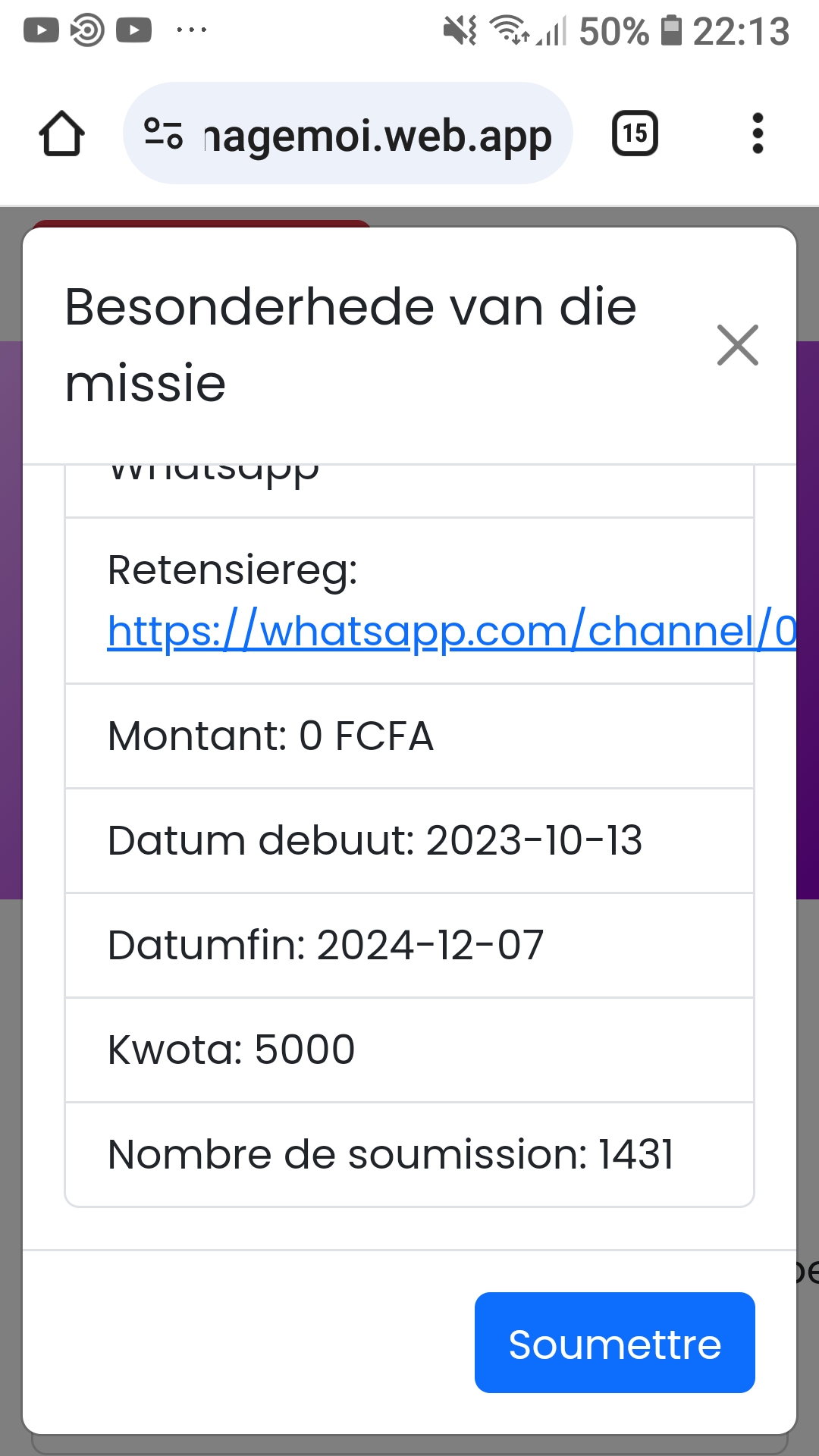Tap the Datumfin 2024-12-07 row

click(409, 945)
